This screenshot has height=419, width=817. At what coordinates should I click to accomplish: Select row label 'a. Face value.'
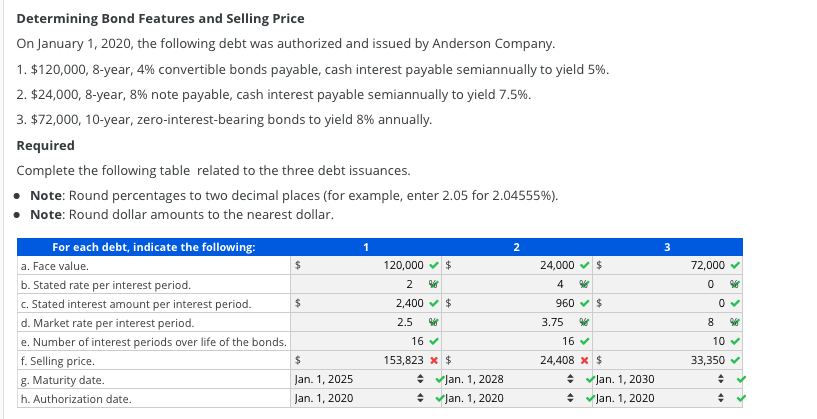(55, 266)
